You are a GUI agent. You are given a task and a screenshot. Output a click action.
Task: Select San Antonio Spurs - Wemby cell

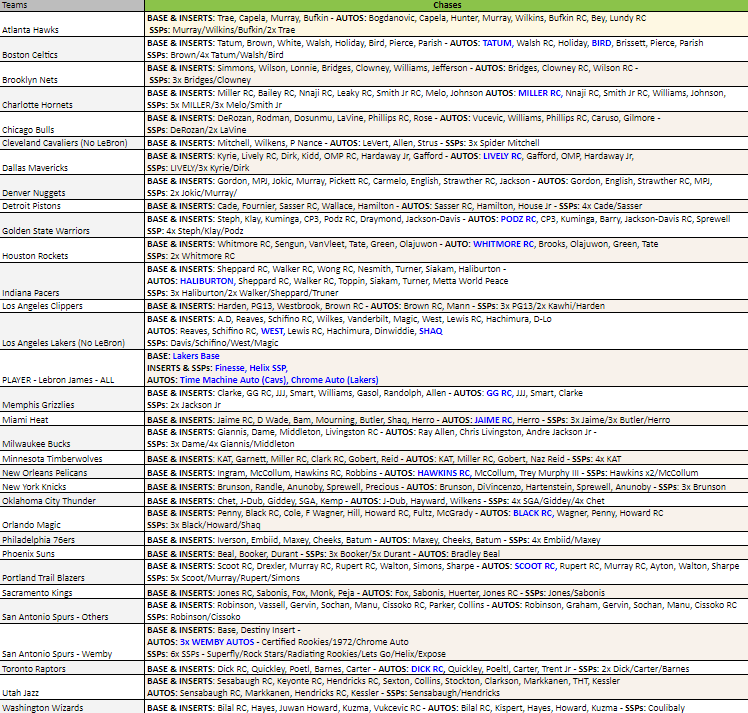(x=60, y=653)
